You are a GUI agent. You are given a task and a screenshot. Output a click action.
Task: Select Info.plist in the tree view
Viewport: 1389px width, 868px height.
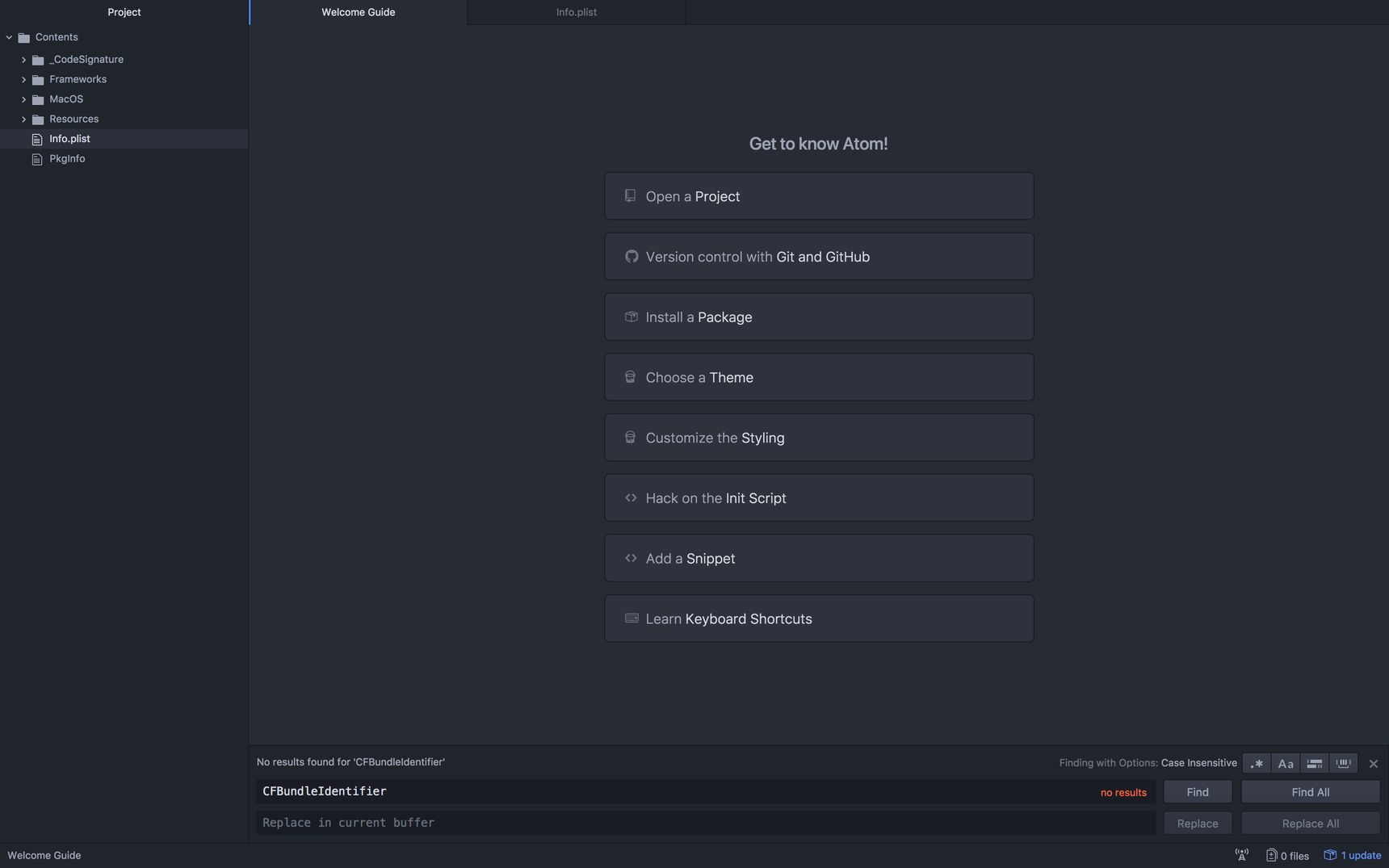pyautogui.click(x=124, y=139)
